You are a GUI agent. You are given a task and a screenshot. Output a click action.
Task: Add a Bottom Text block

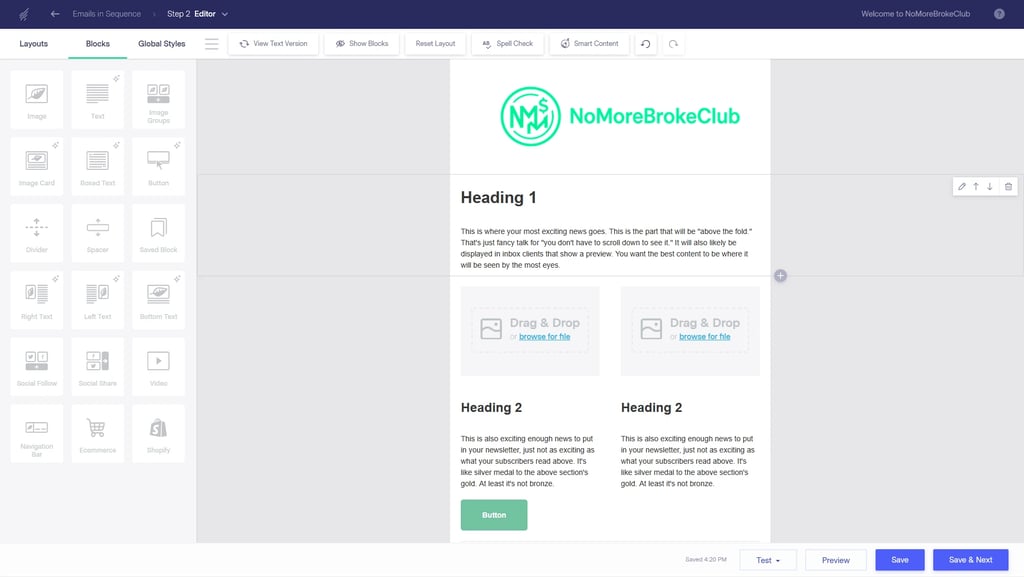coord(158,300)
